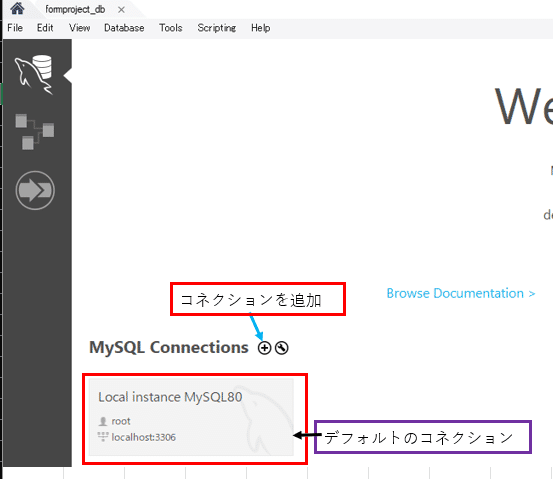Switch to the formproject_db tab

[x=75, y=10]
